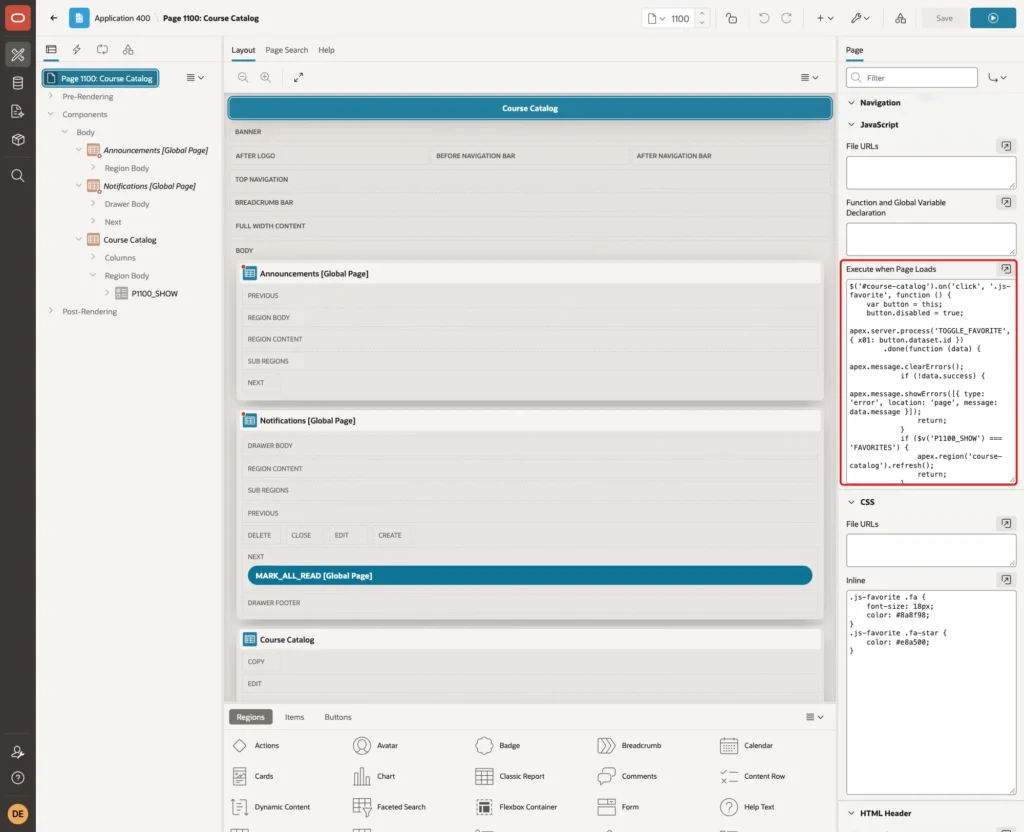Switch to Rendering tree tab icon
1024x832 pixels.
coord(51,50)
